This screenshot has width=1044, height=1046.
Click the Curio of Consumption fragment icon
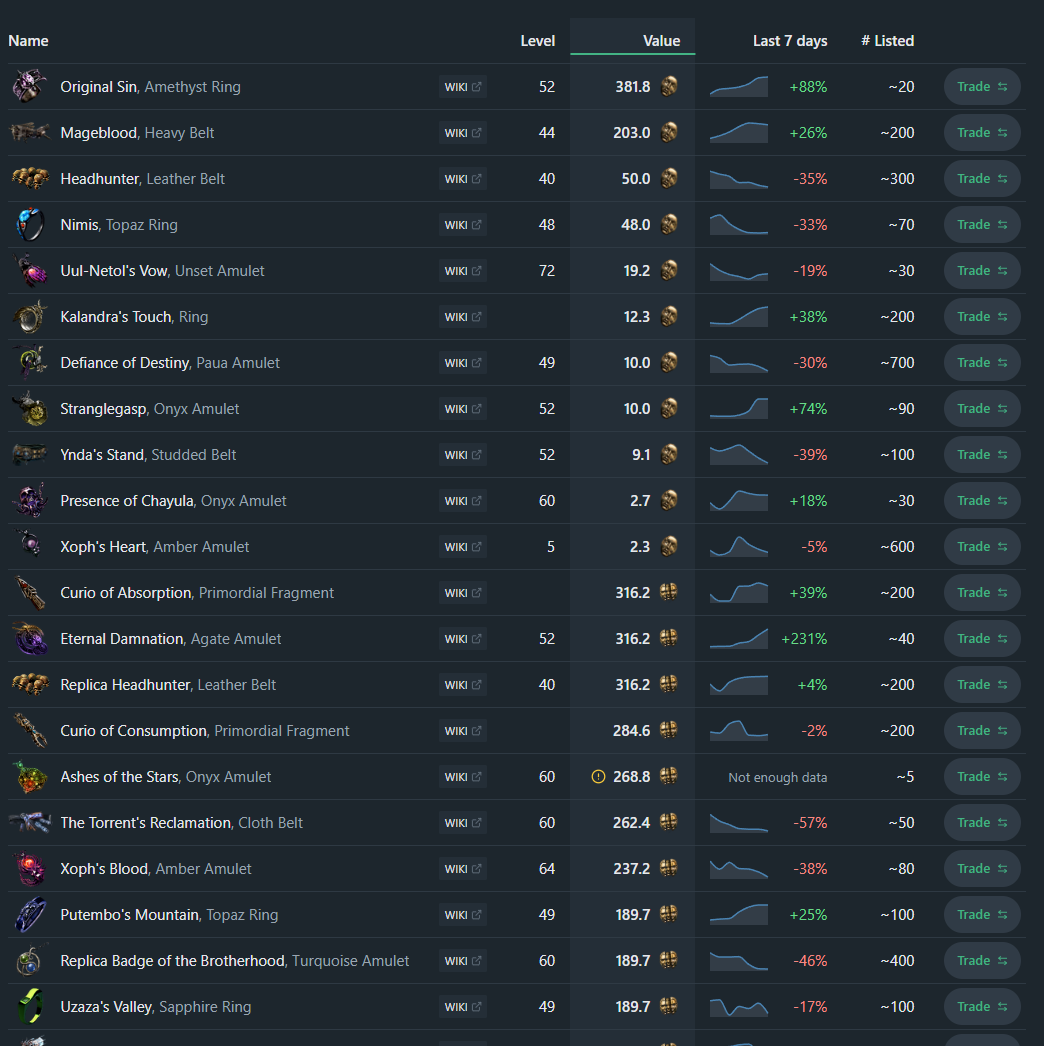click(x=30, y=731)
